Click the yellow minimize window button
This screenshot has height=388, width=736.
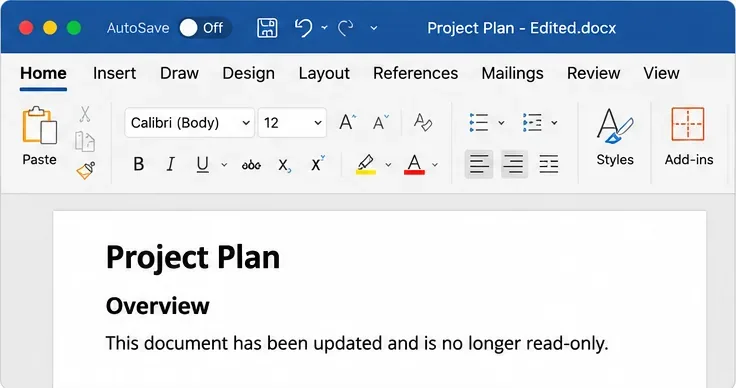50,28
